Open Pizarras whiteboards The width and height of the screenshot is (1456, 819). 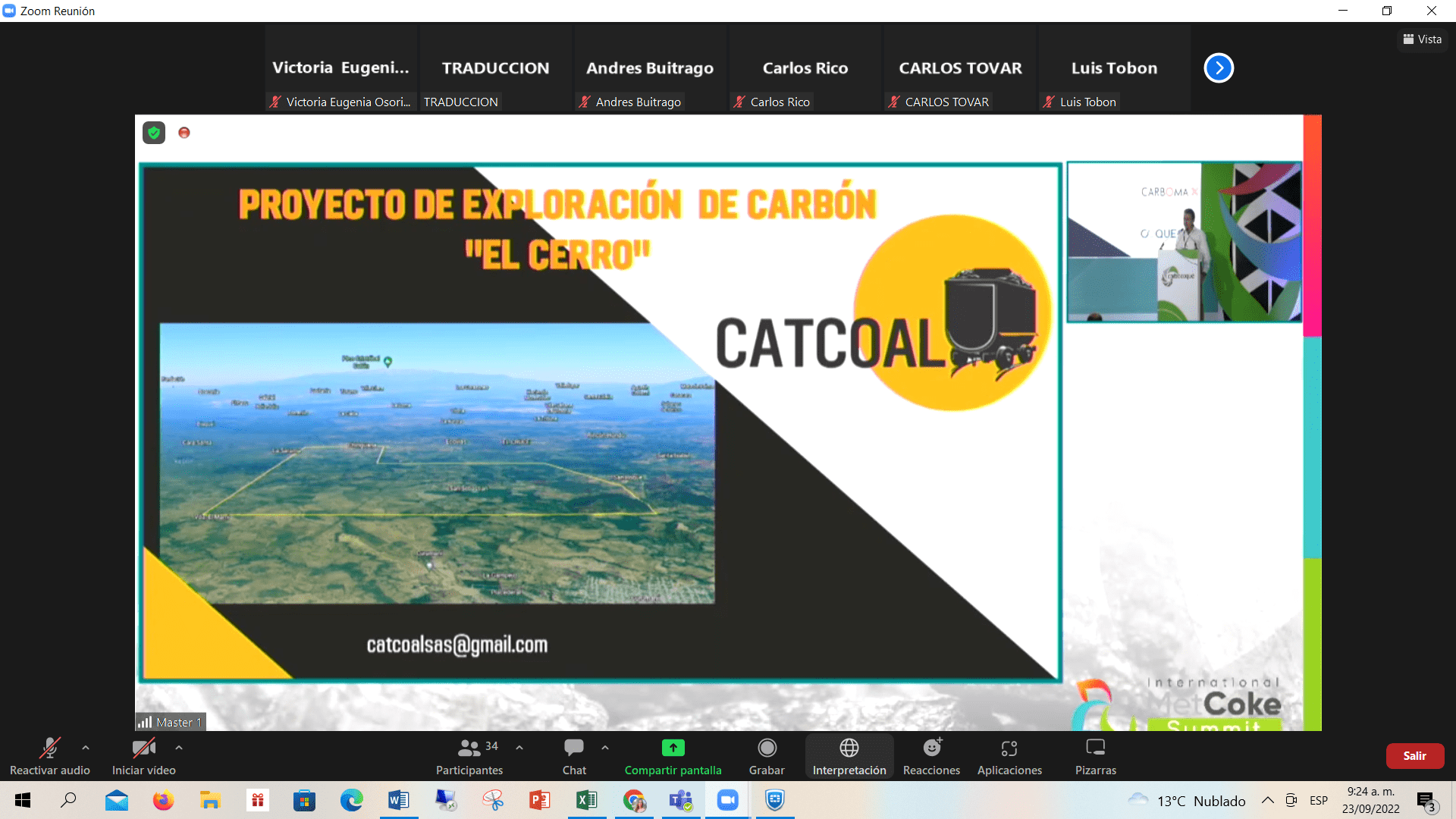click(x=1096, y=756)
